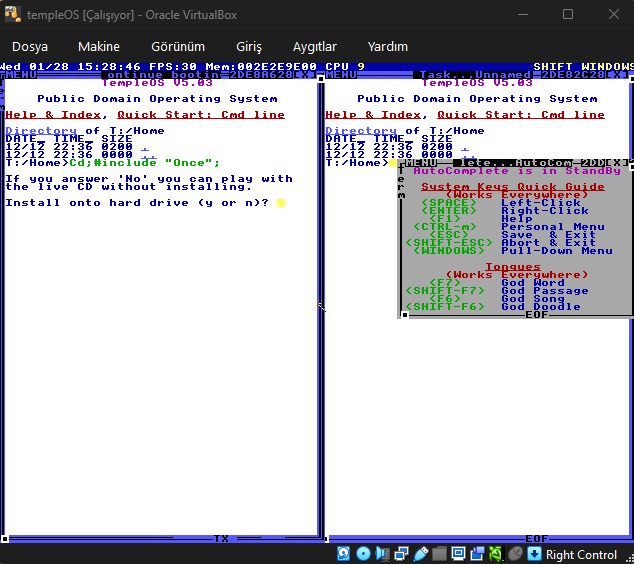
Task: Open the Makine menu
Action: 99,46
